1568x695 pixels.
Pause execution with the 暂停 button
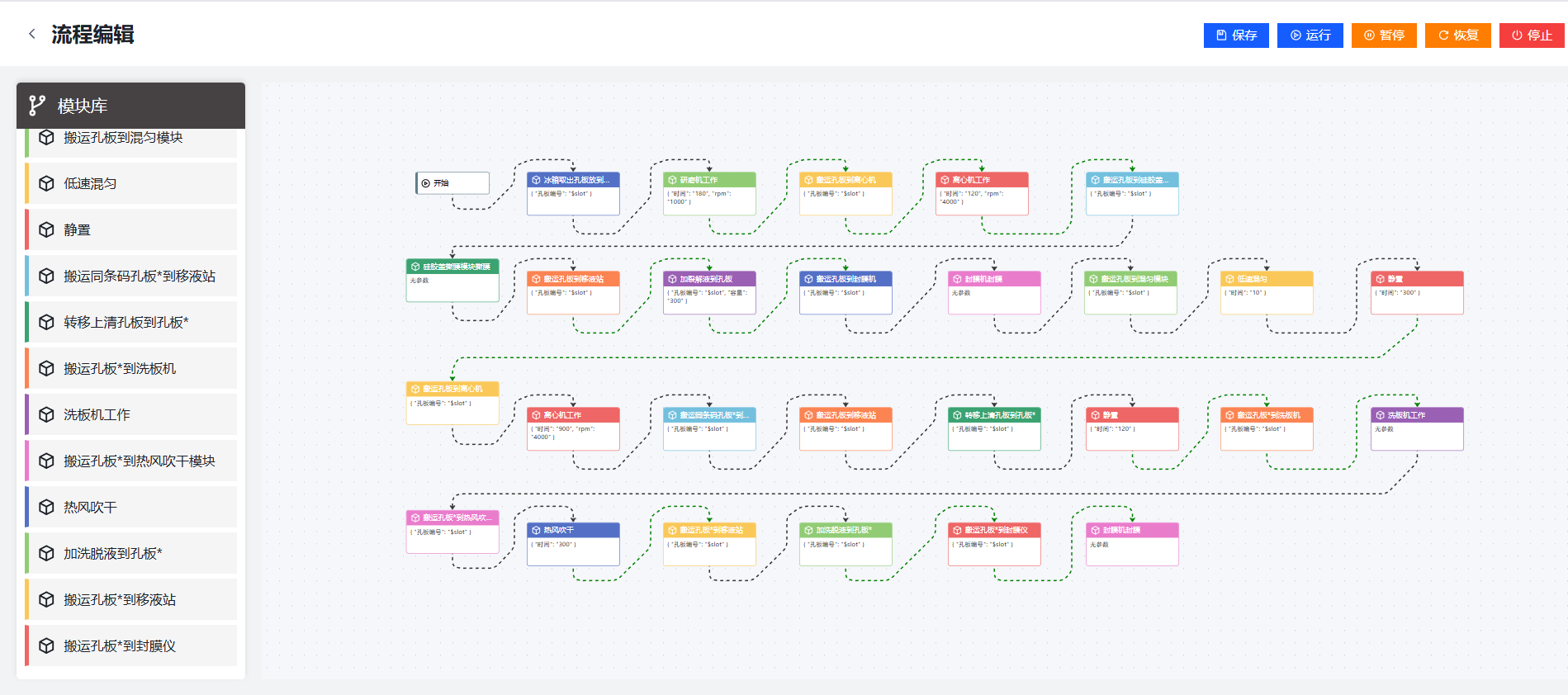click(1384, 35)
